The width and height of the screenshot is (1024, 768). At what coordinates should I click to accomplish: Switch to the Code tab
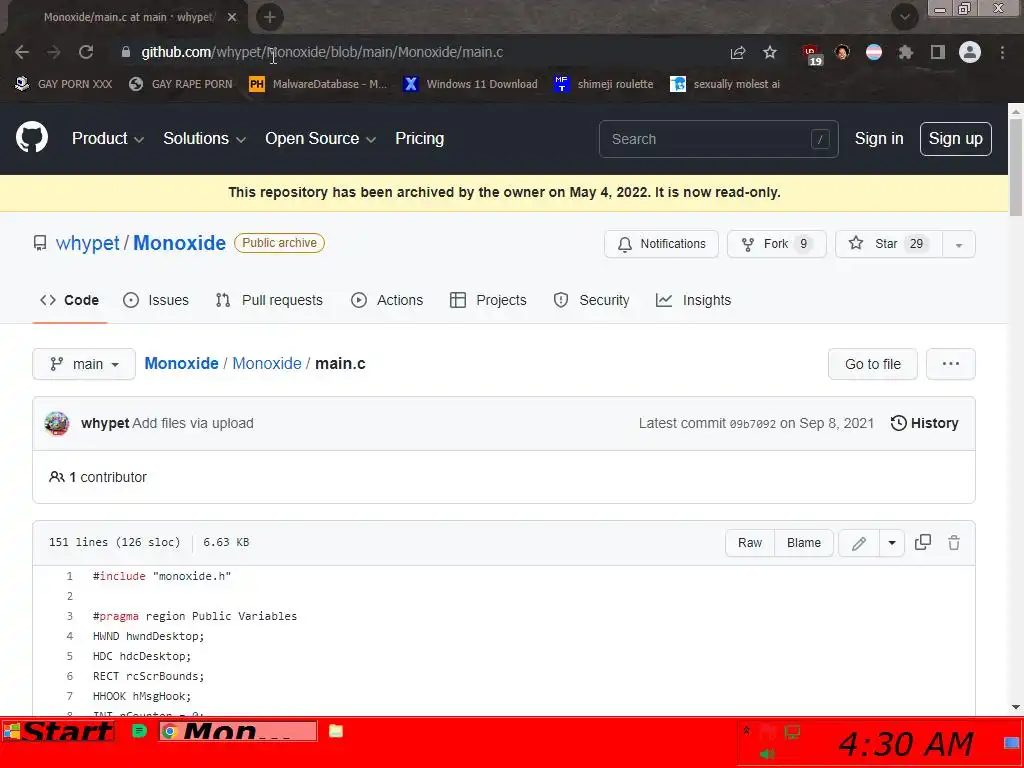coord(69,300)
